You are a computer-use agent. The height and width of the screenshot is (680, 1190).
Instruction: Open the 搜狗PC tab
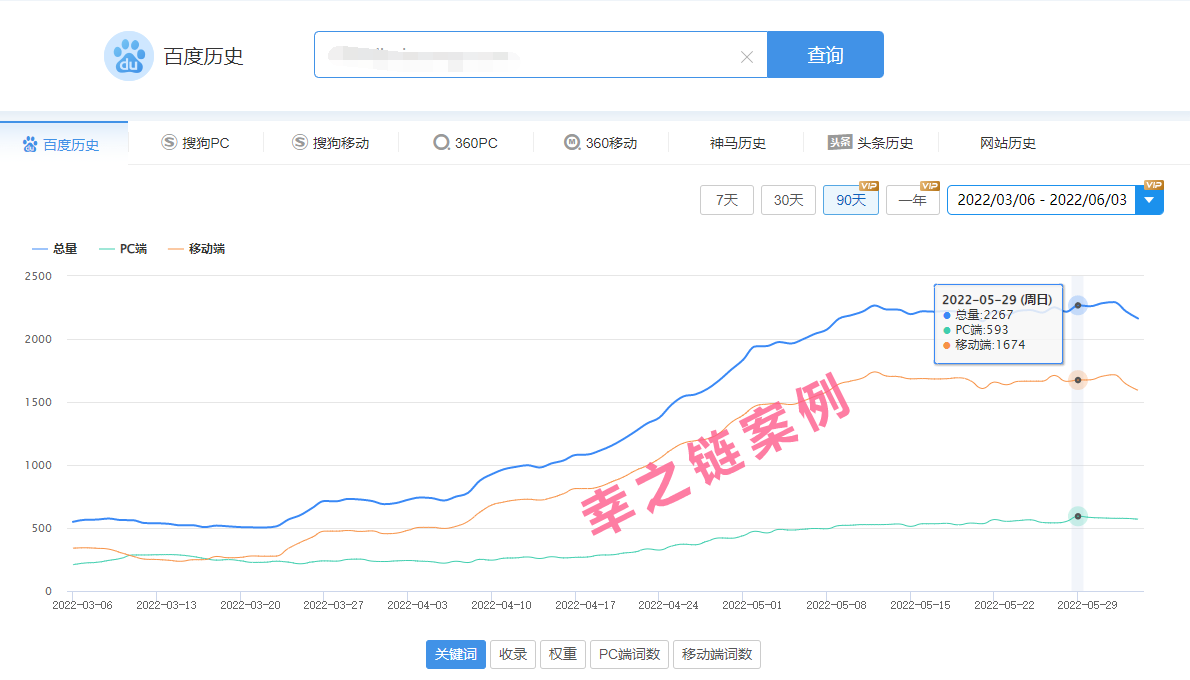pos(195,143)
